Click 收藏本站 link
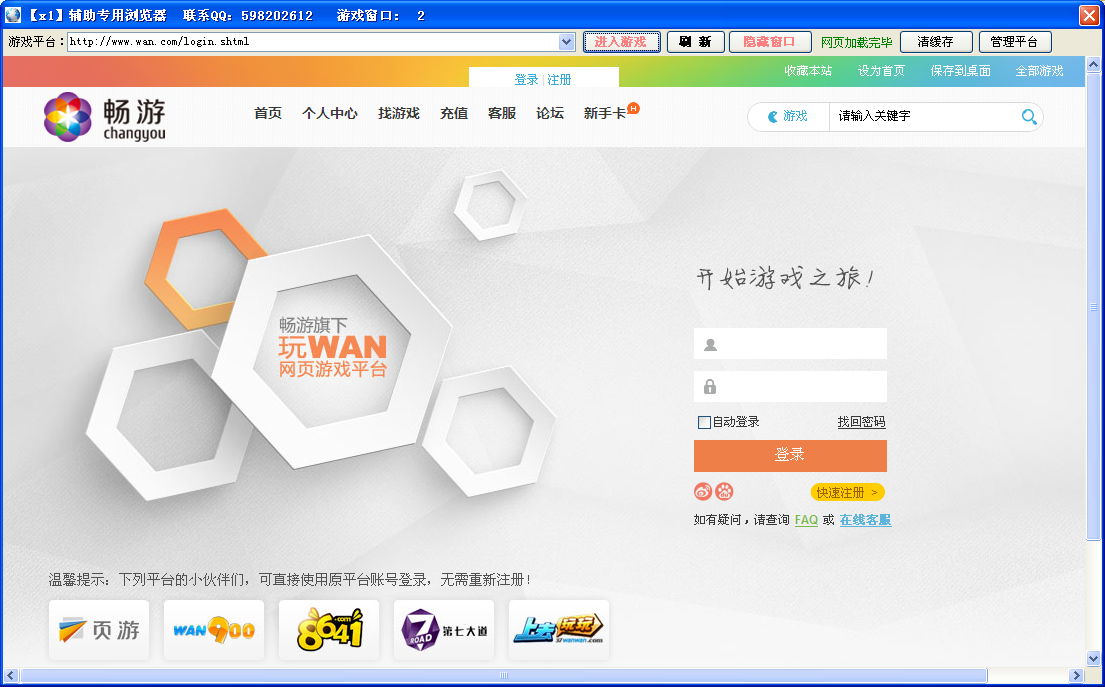The image size is (1105, 687). coord(808,70)
